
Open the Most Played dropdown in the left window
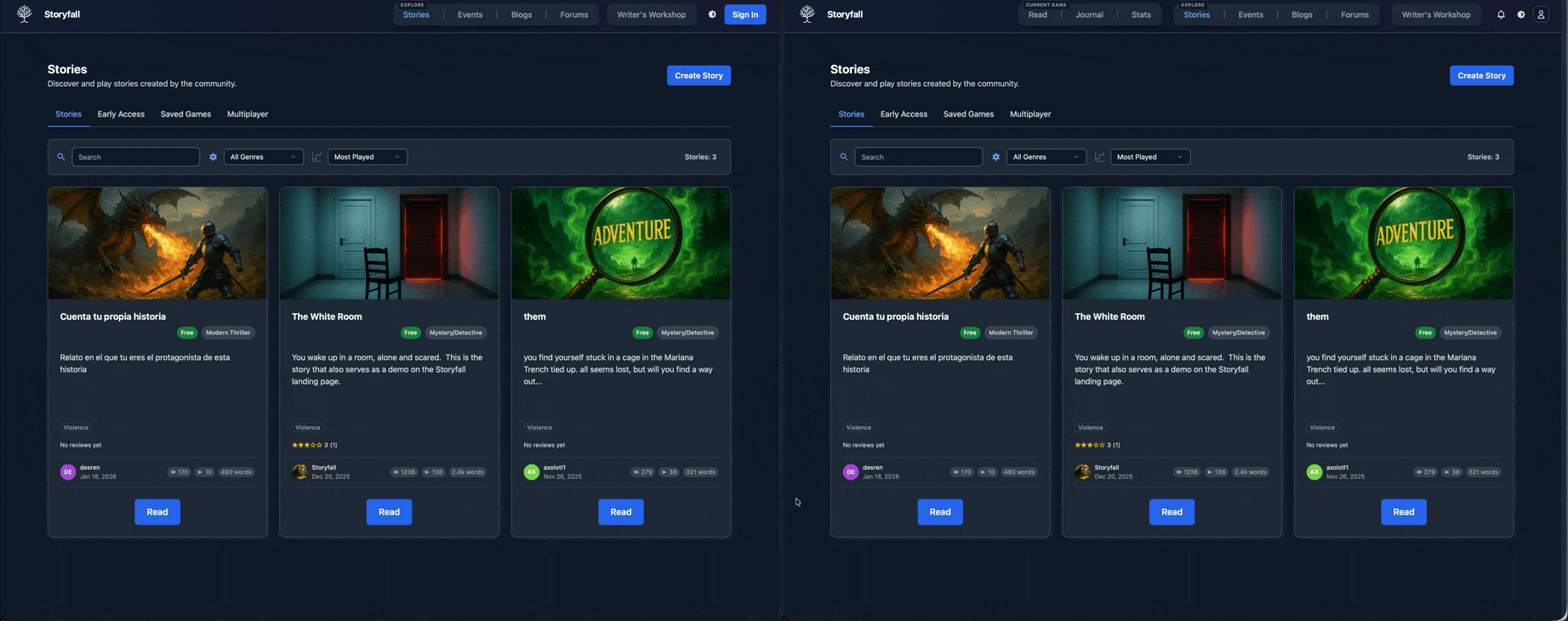point(367,157)
